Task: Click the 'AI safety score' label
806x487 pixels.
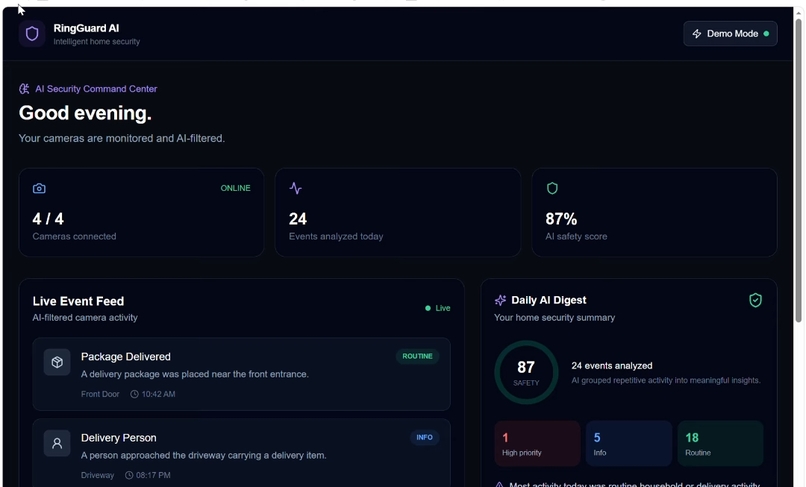Action: (576, 237)
